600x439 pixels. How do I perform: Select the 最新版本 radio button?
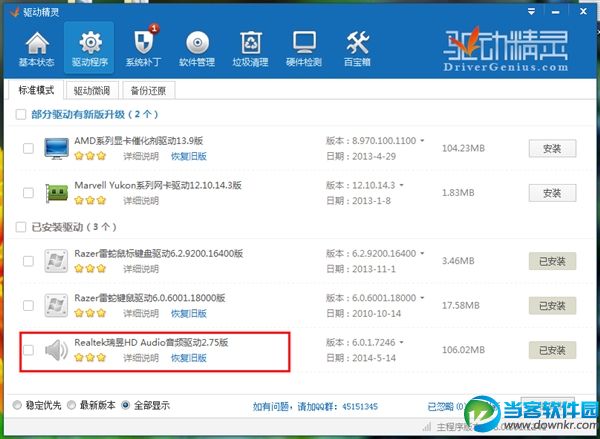click(72, 405)
